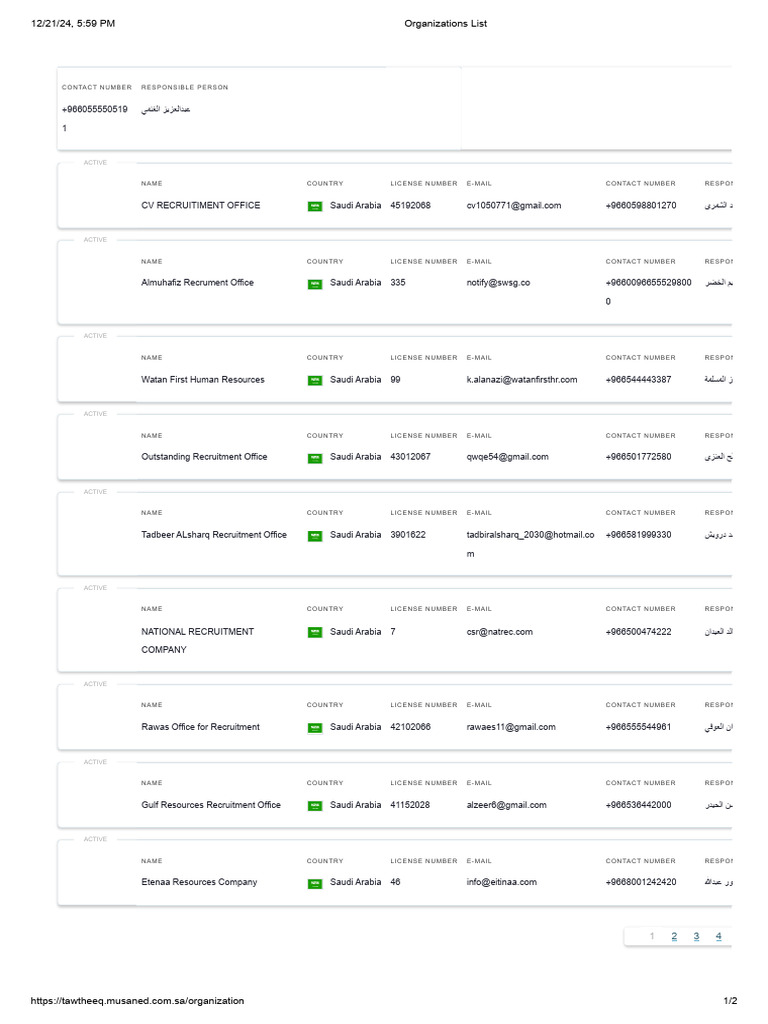Click flag icon in Watan First Human Resources row
The image size is (768, 1024).
(315, 380)
